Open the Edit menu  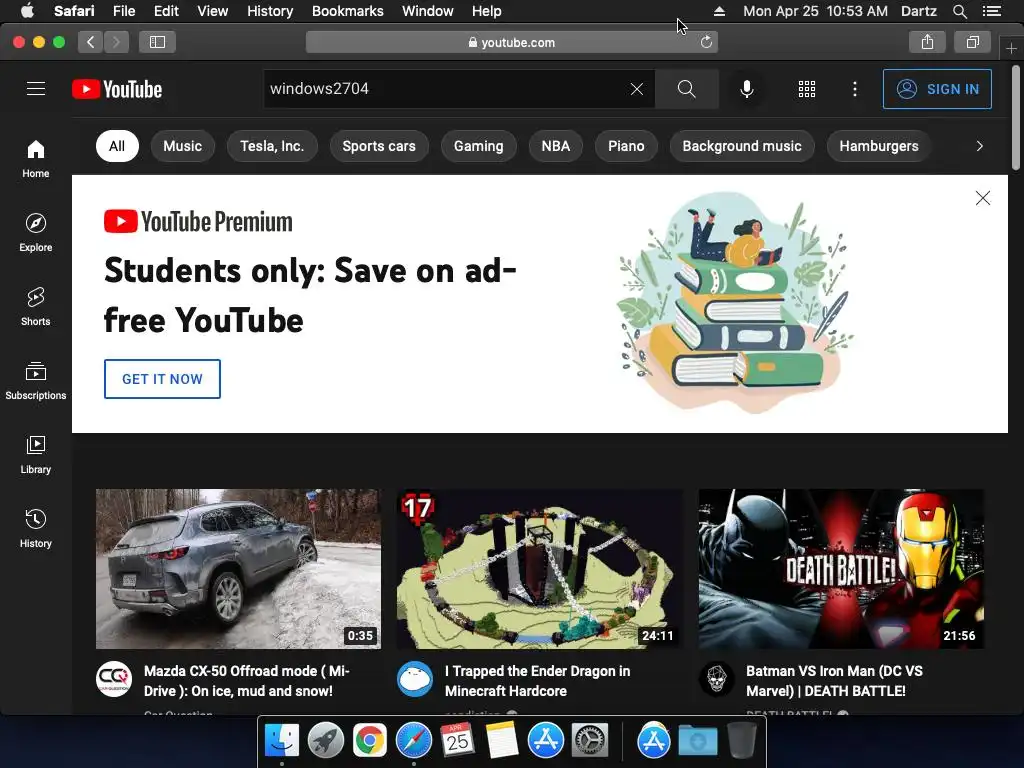coord(166,11)
